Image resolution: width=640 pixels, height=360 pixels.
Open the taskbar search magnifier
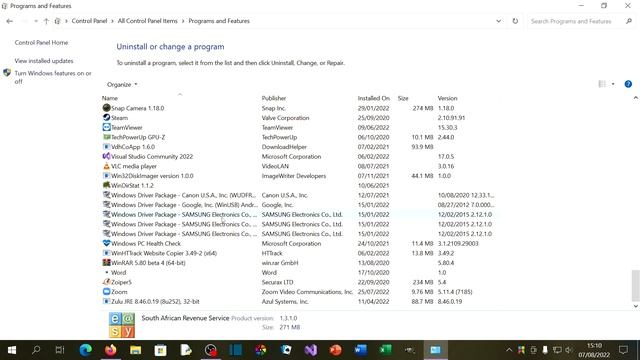36,350
